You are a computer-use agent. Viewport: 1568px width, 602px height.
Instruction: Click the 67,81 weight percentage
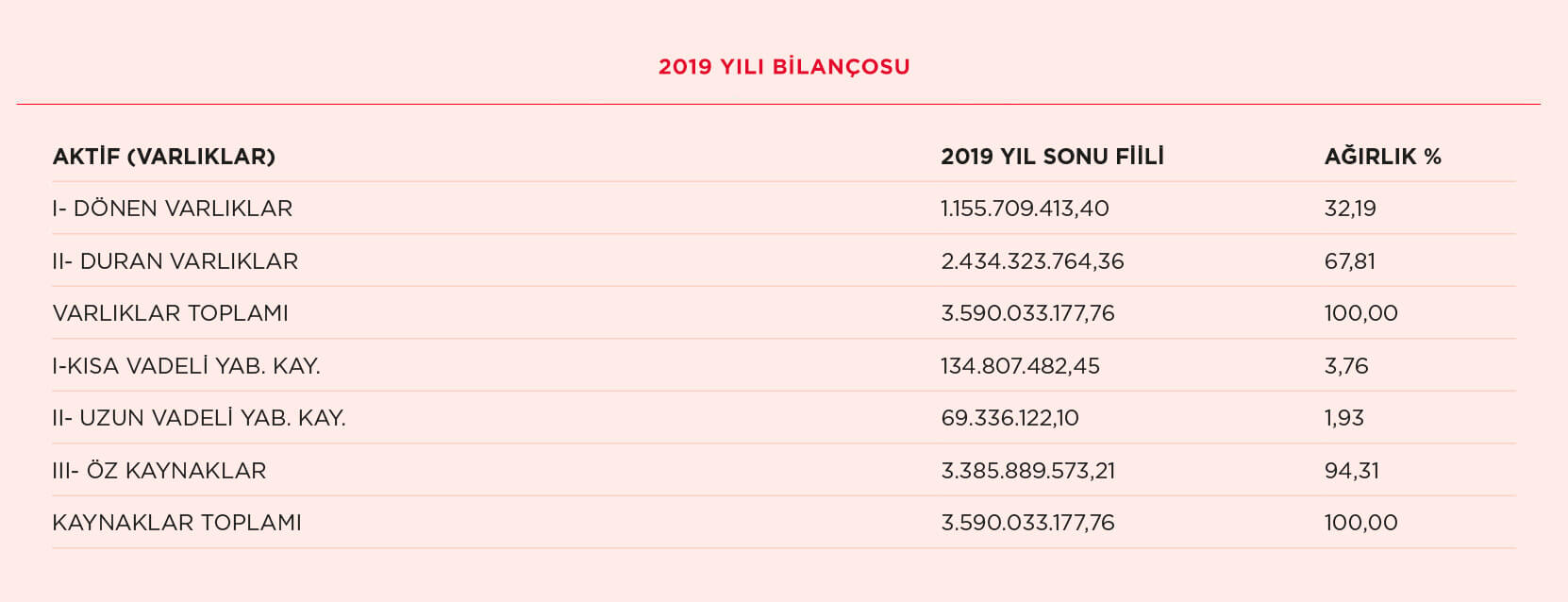1350,261
